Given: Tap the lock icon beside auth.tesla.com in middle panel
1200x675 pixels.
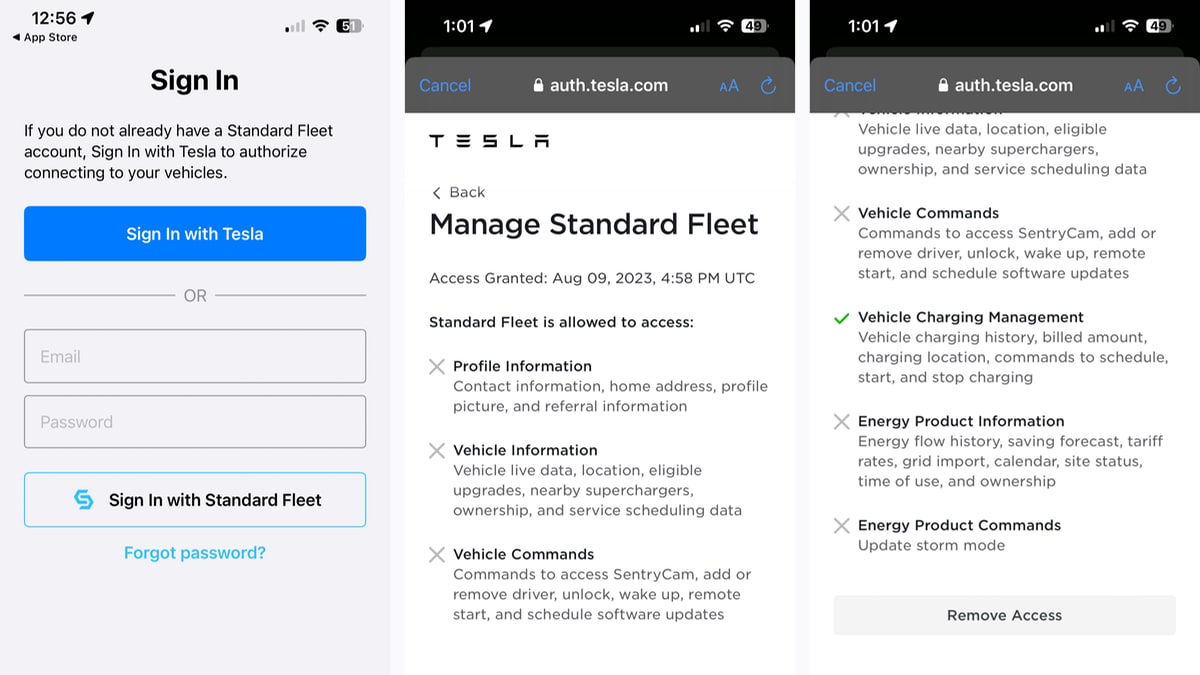Looking at the screenshot, I should click(539, 86).
